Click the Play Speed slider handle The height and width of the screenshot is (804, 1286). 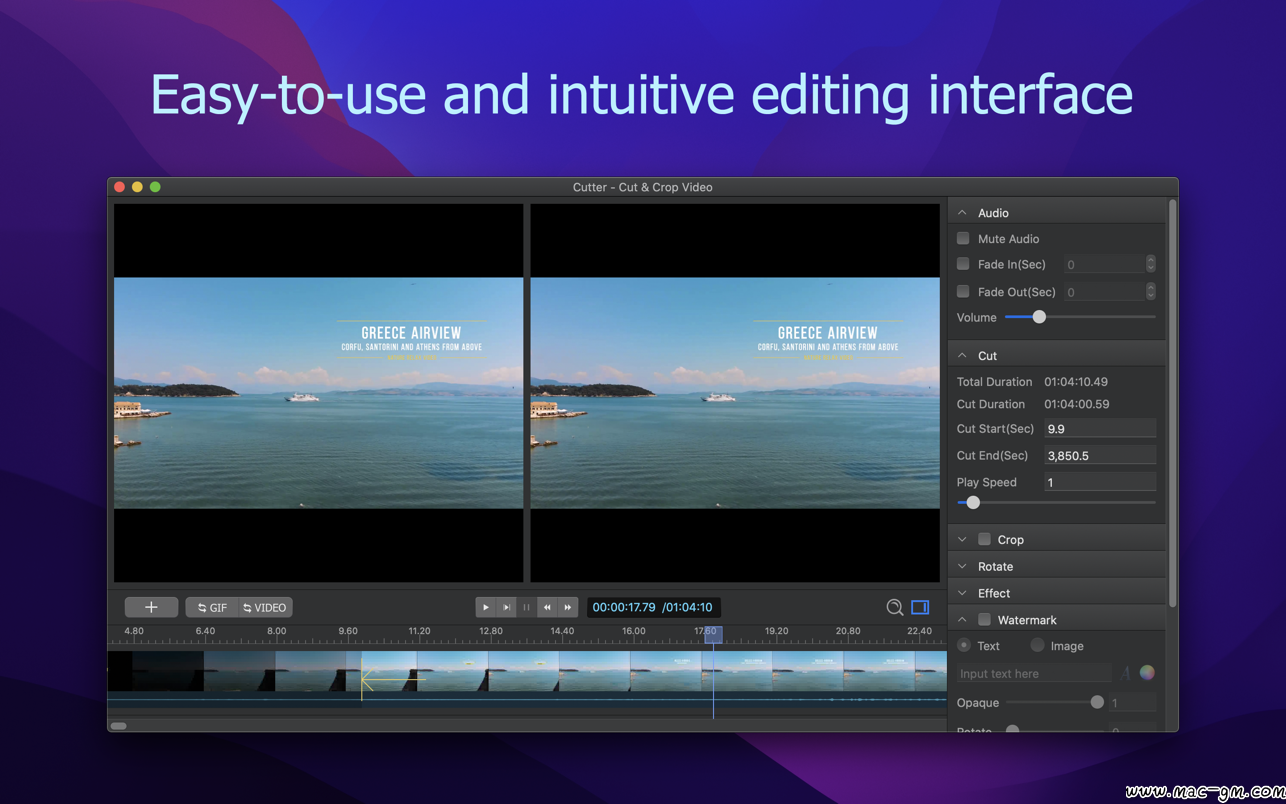973,503
